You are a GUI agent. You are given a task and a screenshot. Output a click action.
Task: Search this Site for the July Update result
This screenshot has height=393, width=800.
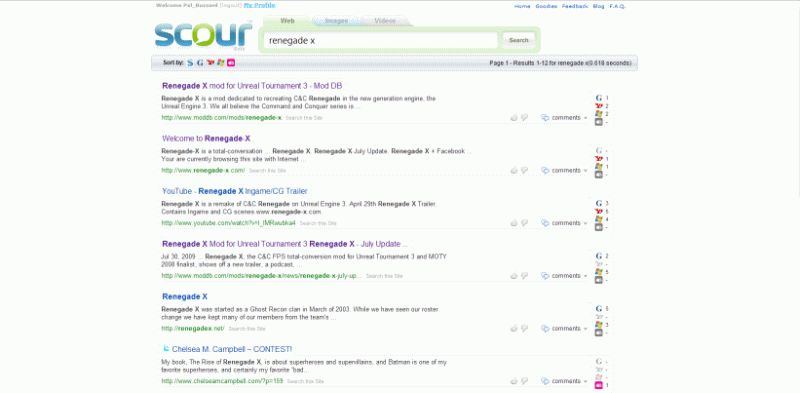pos(384,276)
